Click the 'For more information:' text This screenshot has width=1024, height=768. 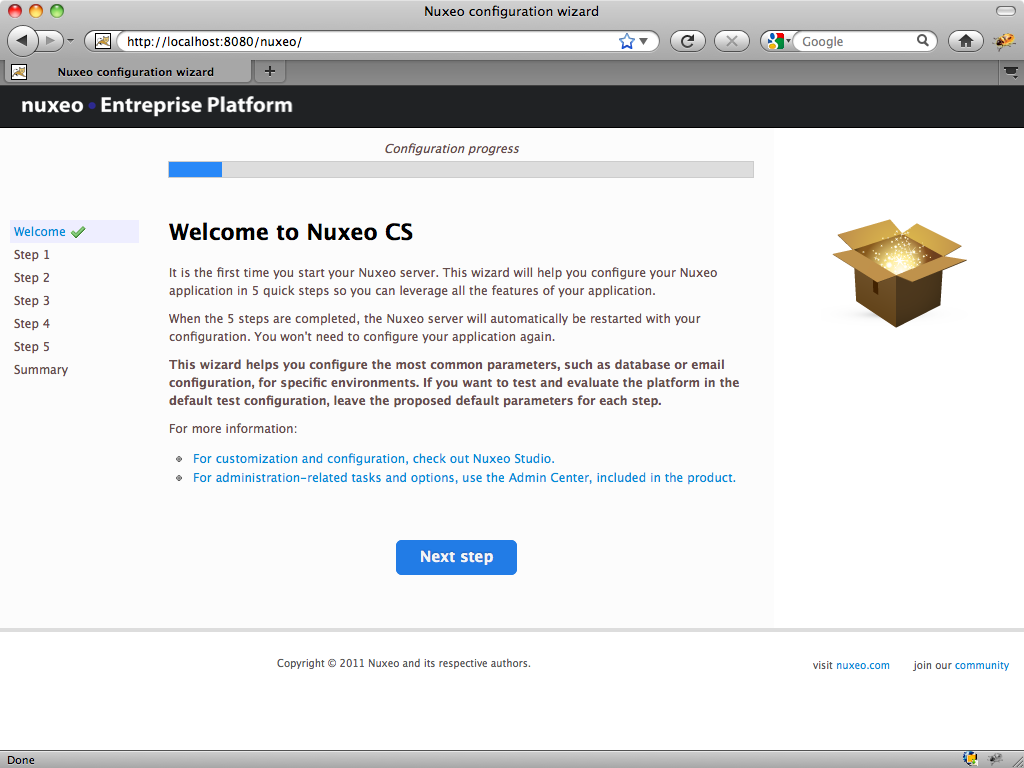click(x=232, y=428)
